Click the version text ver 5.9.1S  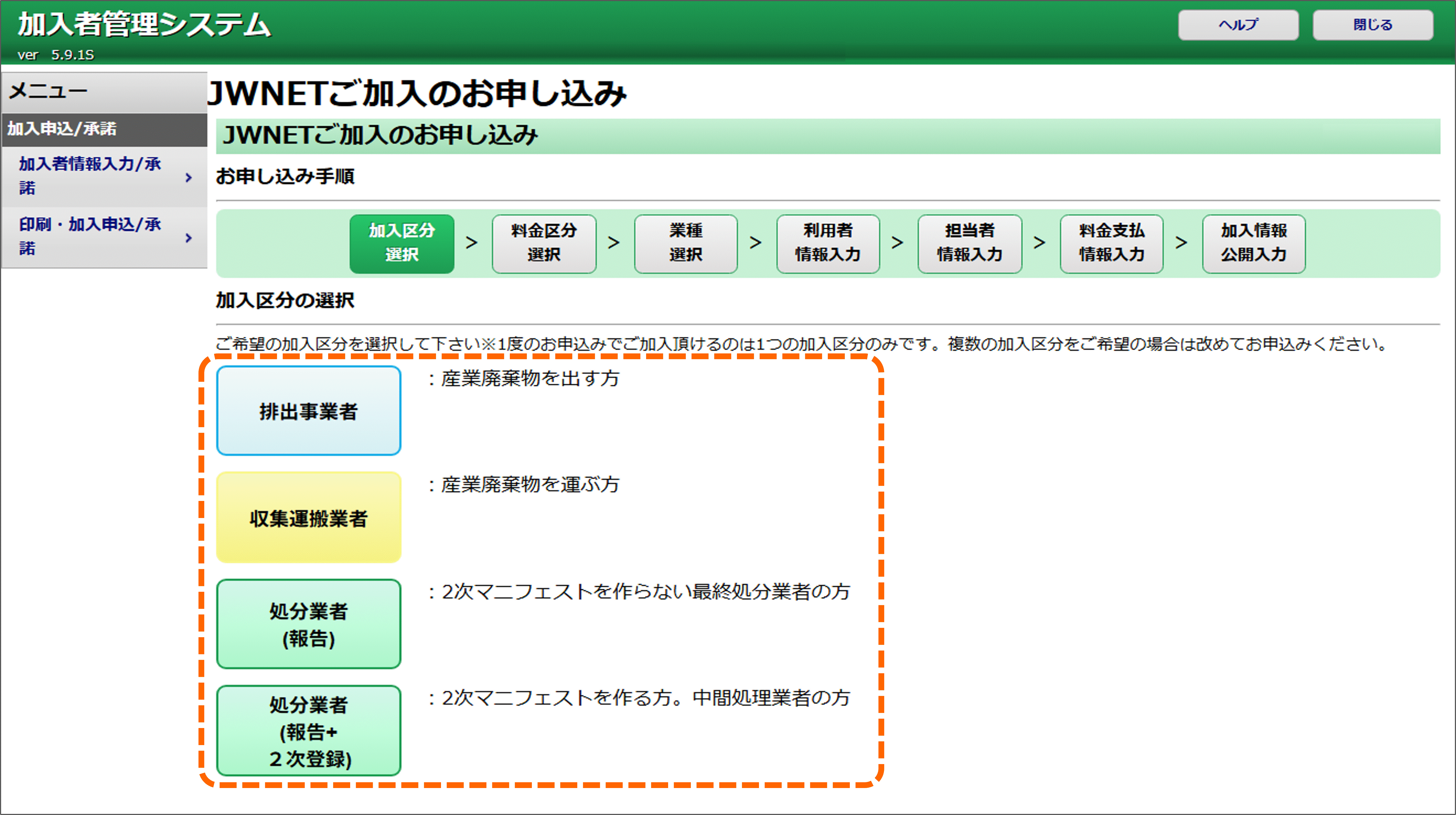click(55, 55)
